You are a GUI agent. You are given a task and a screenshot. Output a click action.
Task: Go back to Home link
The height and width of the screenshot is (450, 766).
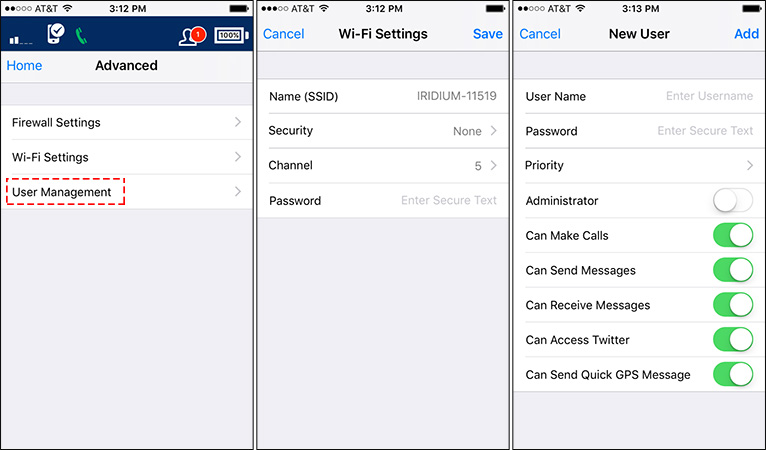coord(24,65)
